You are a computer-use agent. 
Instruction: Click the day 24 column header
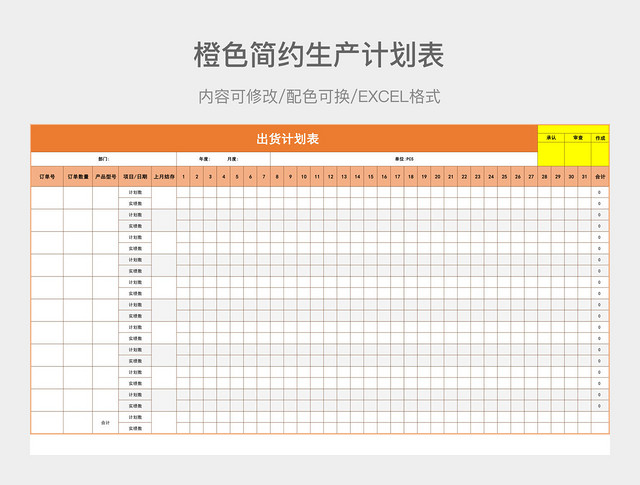[491, 177]
